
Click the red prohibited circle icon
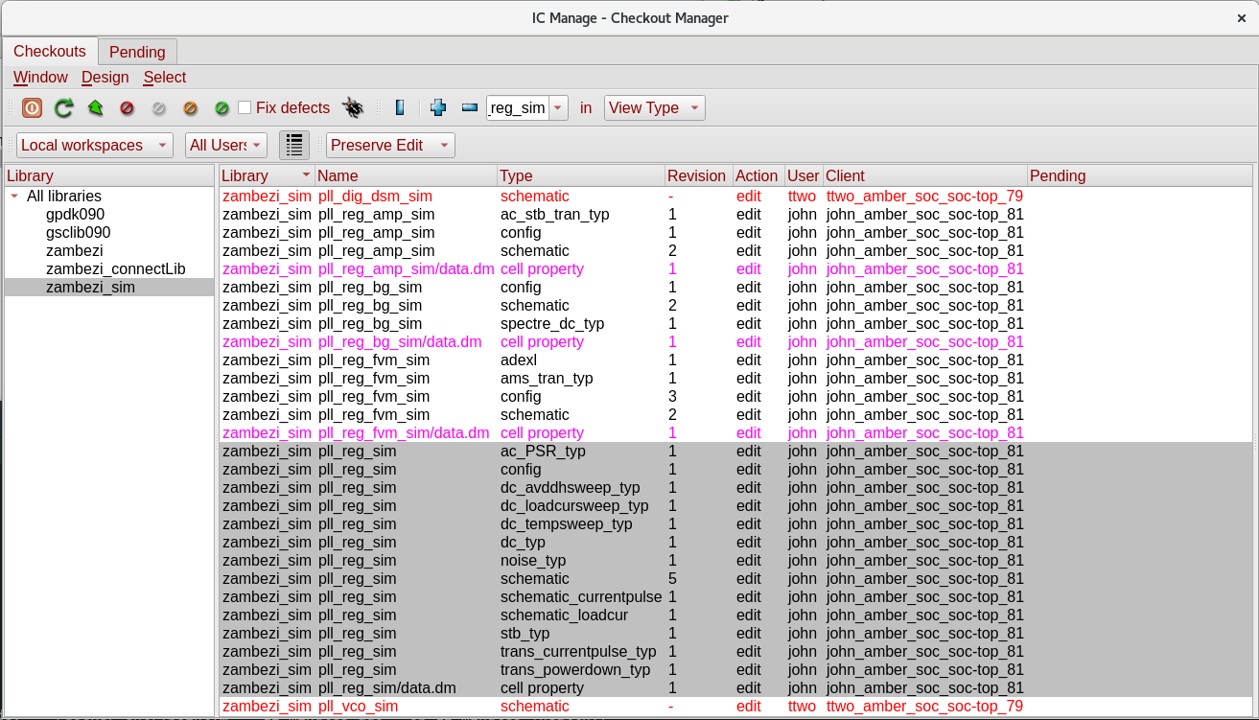tap(127, 108)
